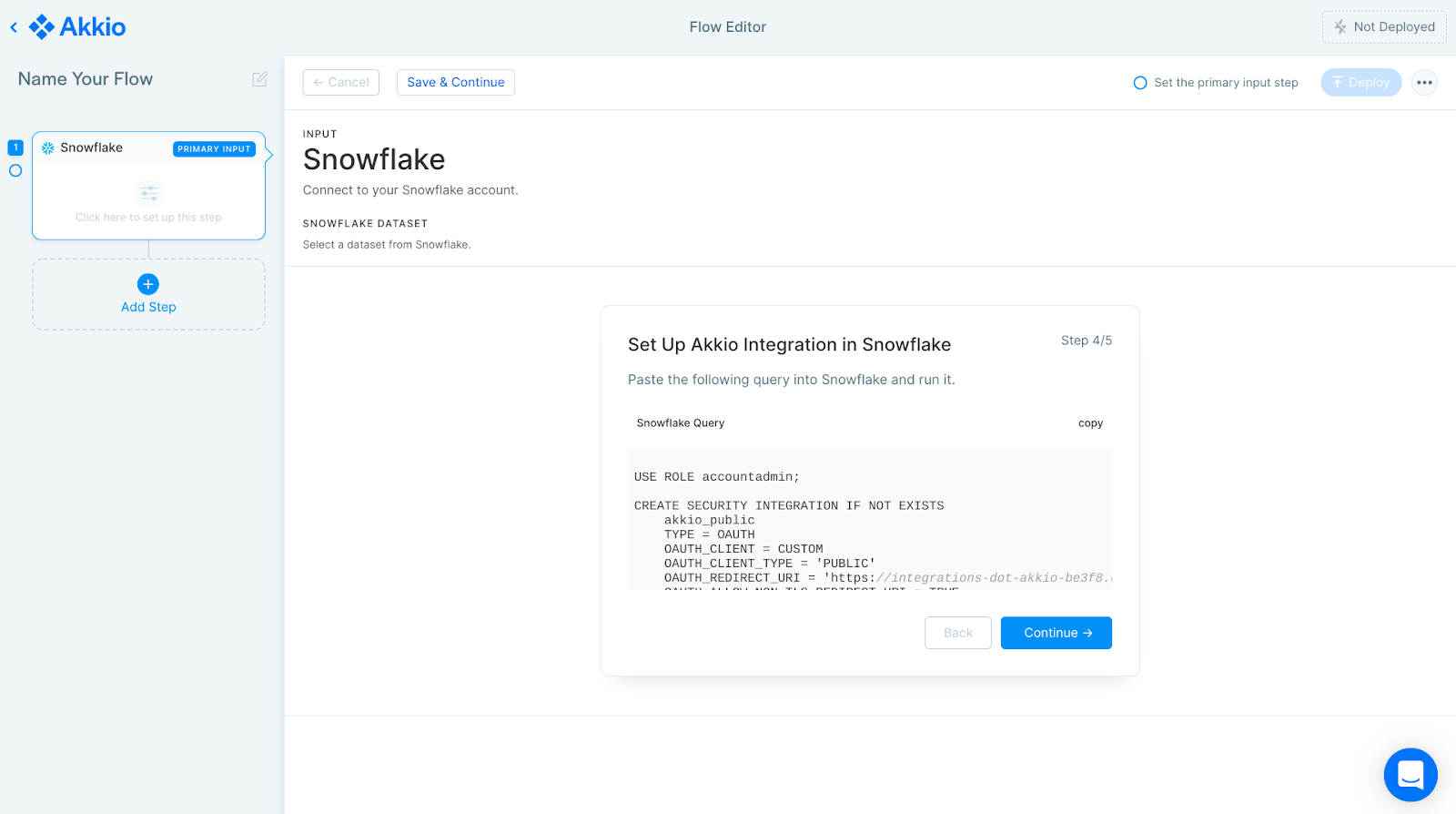Click the Snowflake step title in sidebar
Viewport: 1456px width, 814px height.
coord(92,148)
